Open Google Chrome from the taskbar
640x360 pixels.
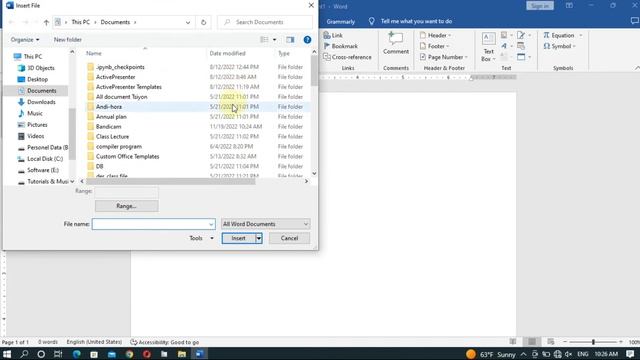tap(129, 354)
